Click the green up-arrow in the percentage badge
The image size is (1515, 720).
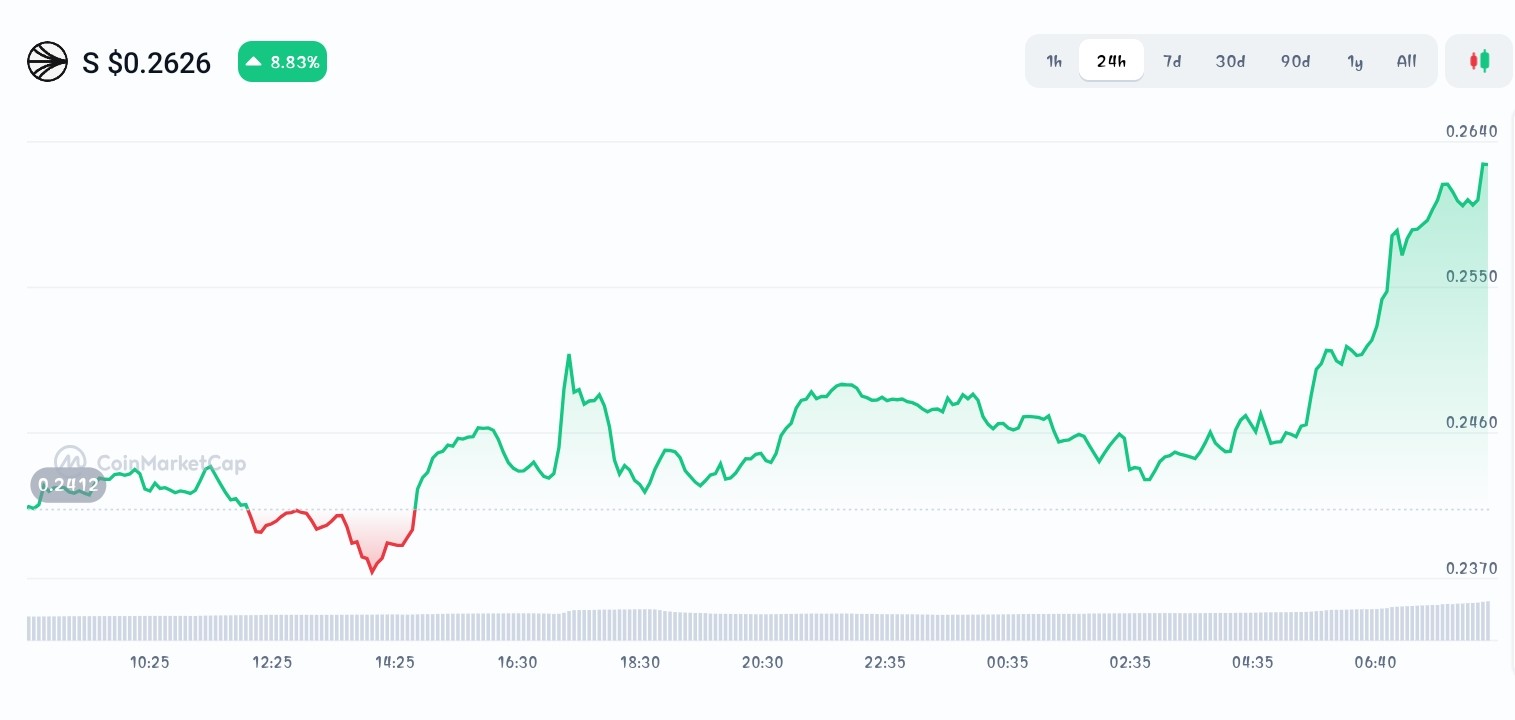256,61
